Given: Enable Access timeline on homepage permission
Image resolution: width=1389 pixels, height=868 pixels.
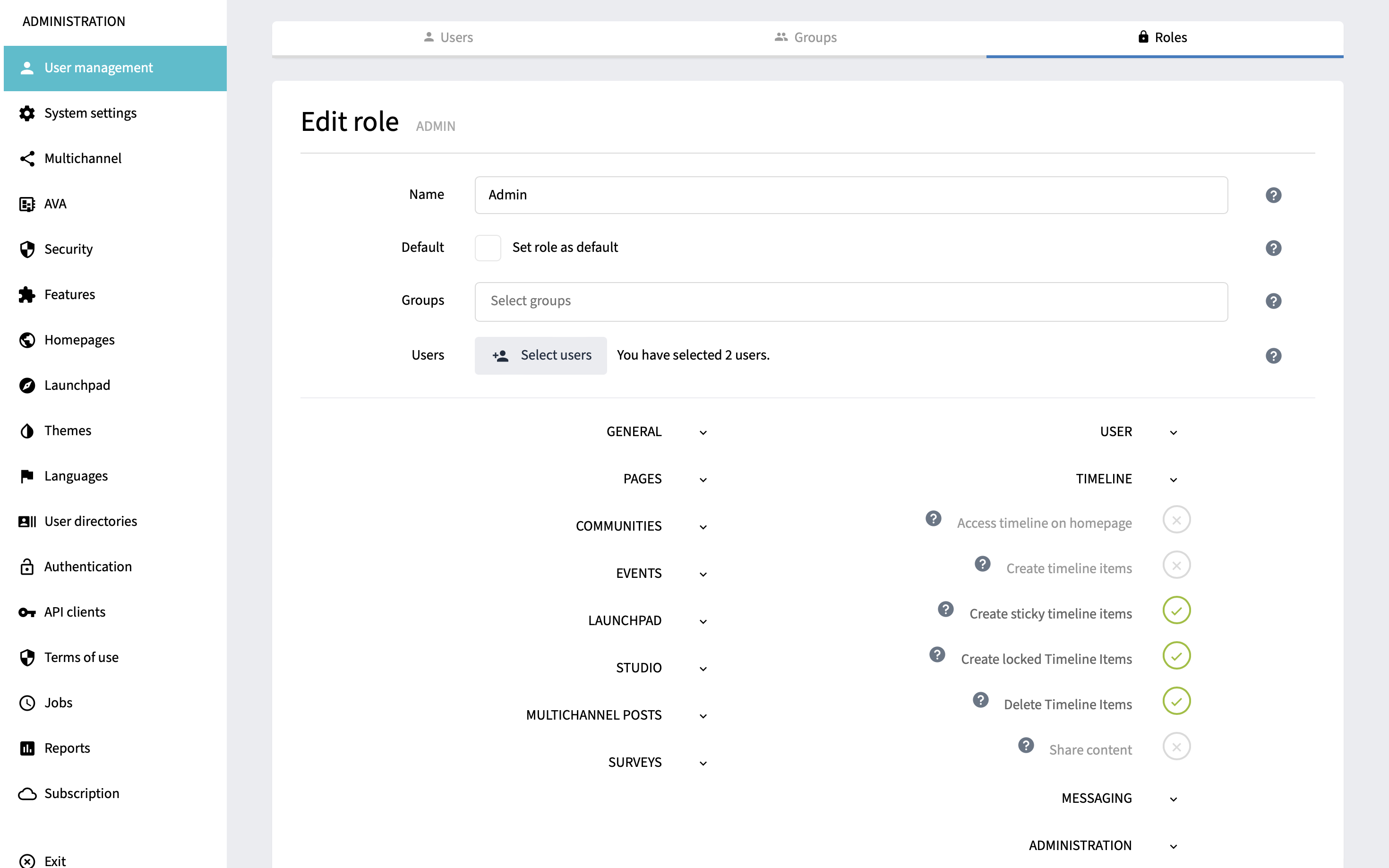Looking at the screenshot, I should (x=1176, y=520).
